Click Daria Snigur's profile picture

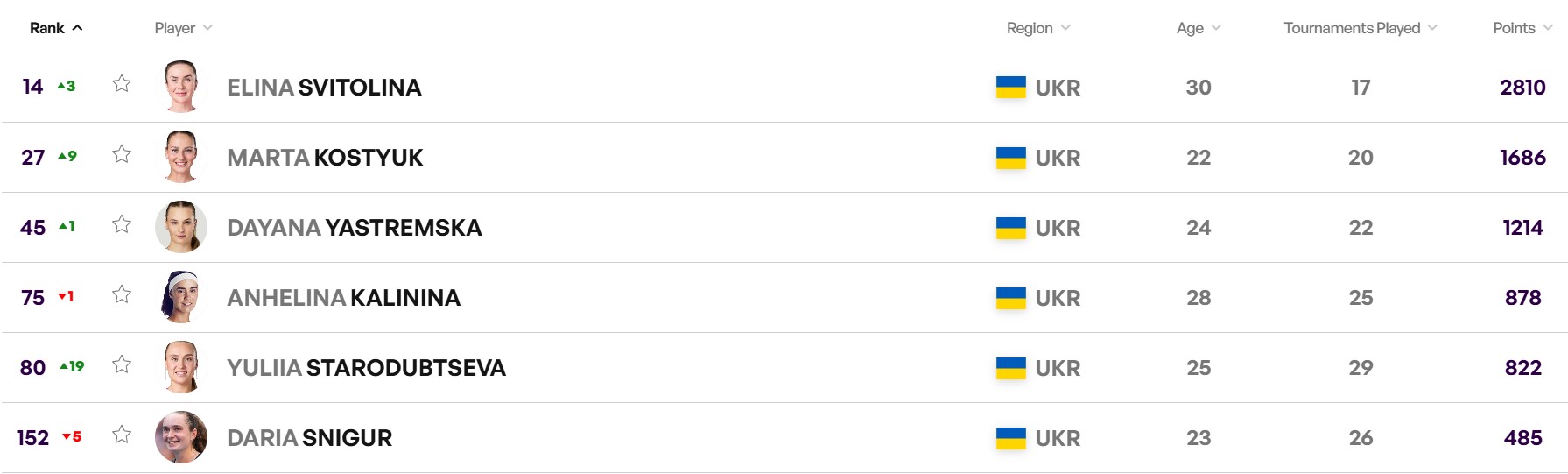[x=181, y=437]
